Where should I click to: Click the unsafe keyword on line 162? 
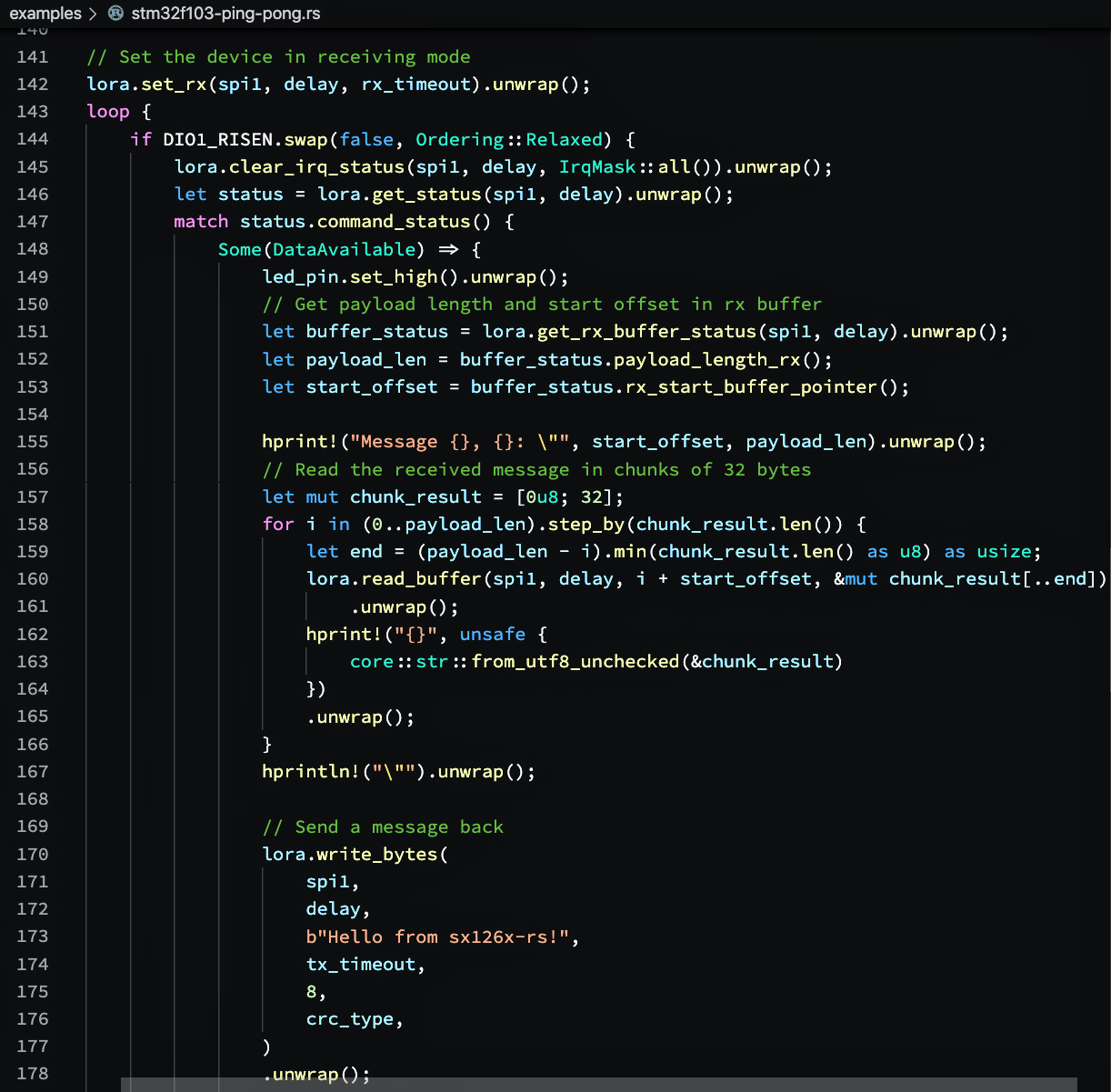[x=492, y=635]
